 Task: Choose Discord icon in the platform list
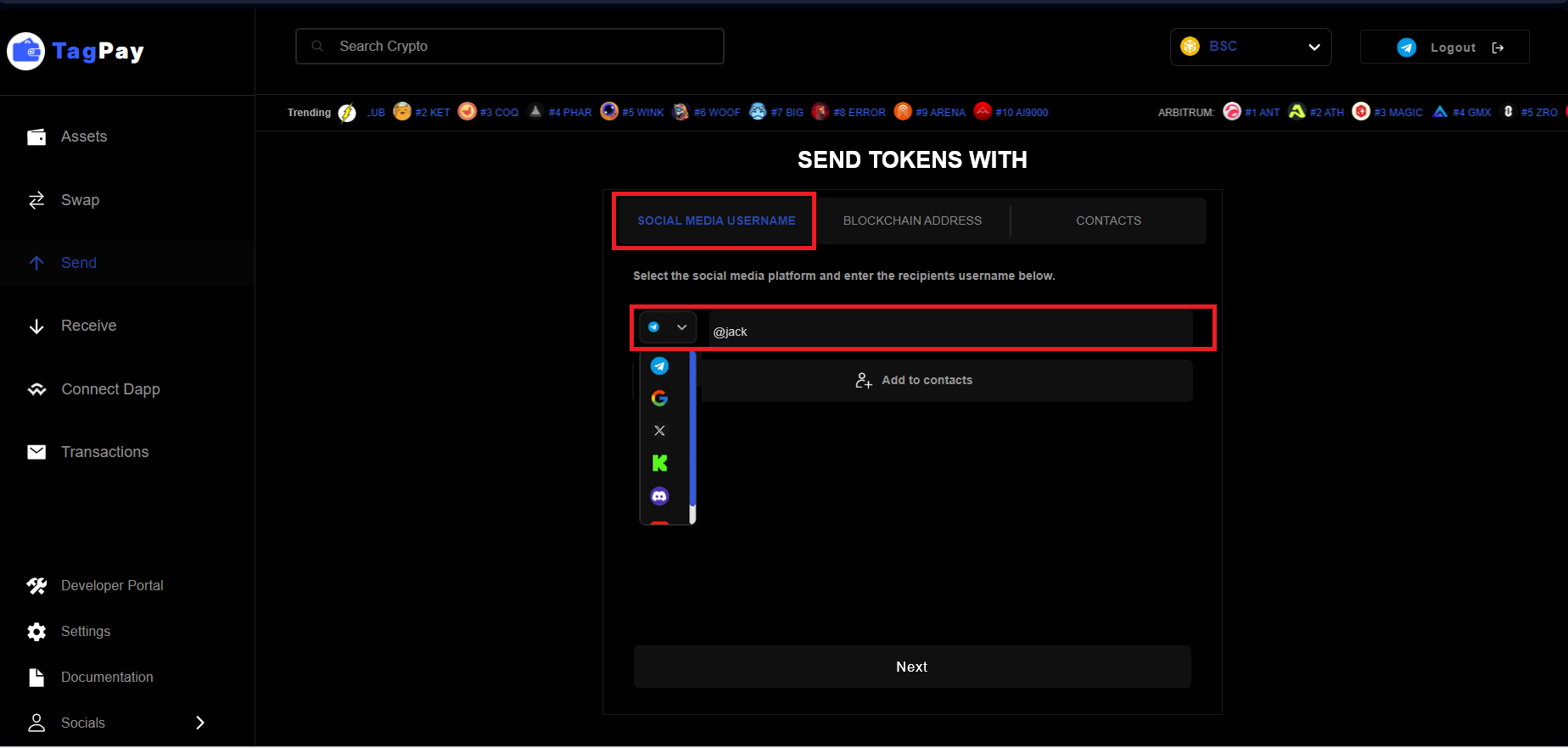pos(659,496)
